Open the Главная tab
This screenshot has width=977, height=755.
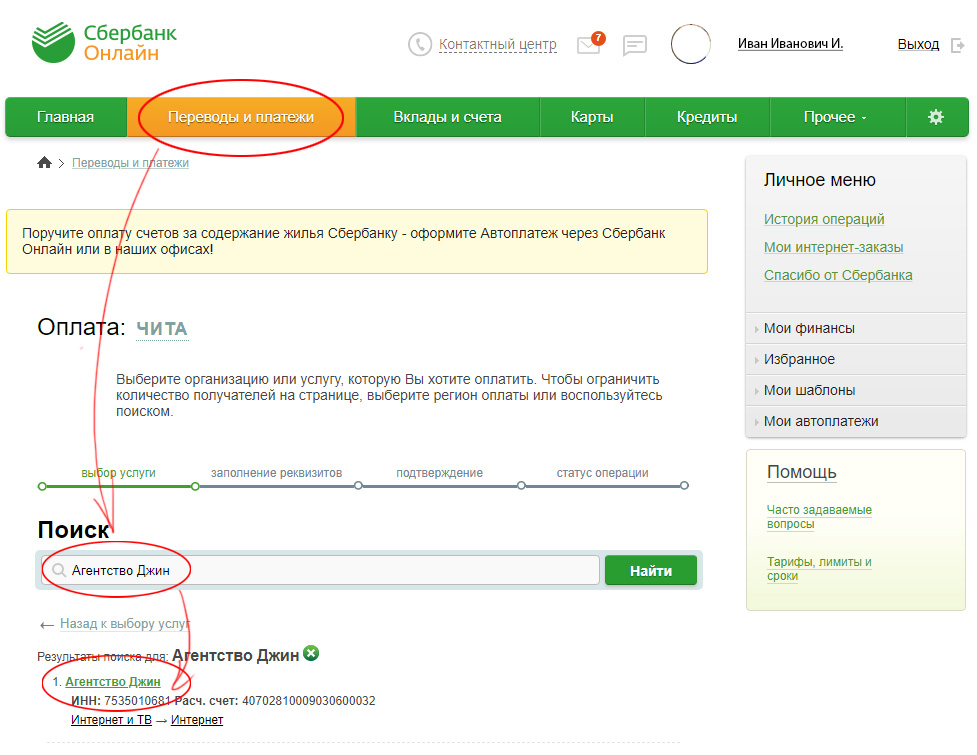click(x=65, y=116)
